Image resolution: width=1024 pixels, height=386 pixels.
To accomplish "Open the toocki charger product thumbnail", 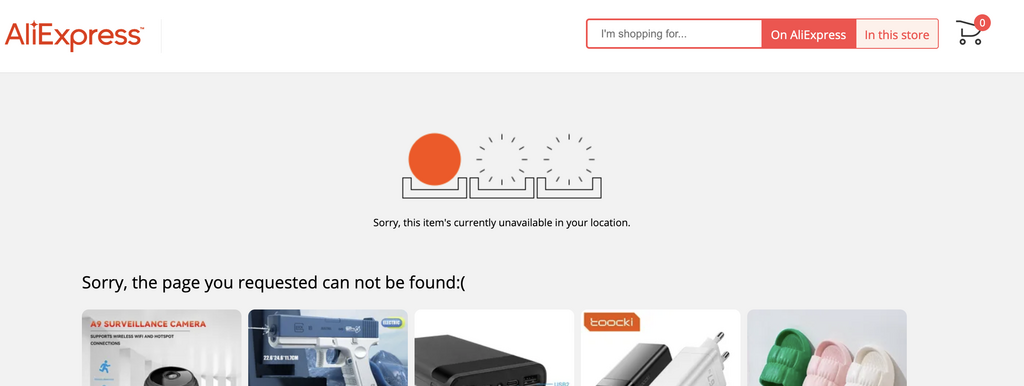I will point(661,348).
